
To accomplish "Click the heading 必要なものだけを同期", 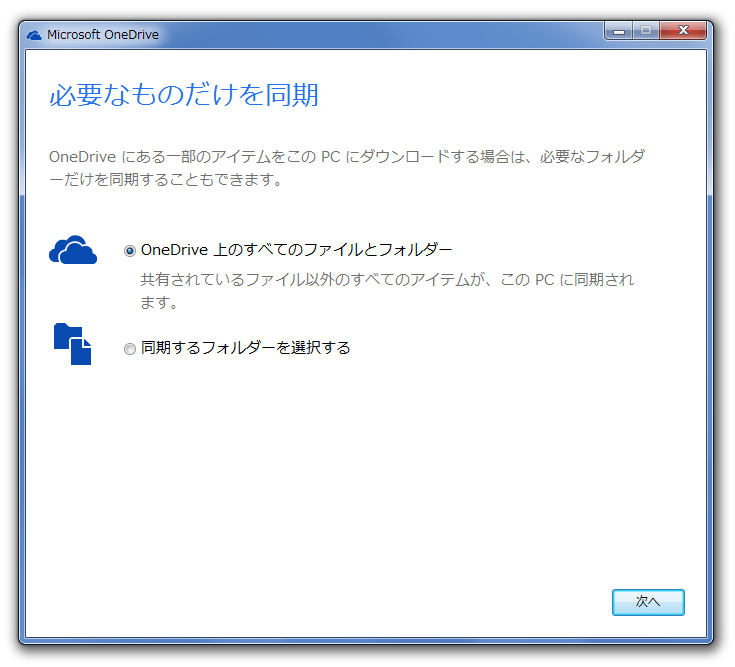I will coord(184,95).
